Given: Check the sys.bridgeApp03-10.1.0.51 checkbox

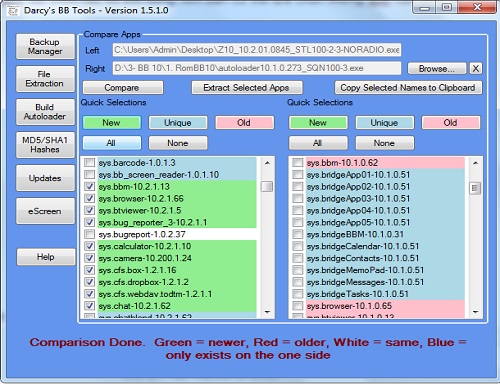Looking at the screenshot, I should coord(297,198).
